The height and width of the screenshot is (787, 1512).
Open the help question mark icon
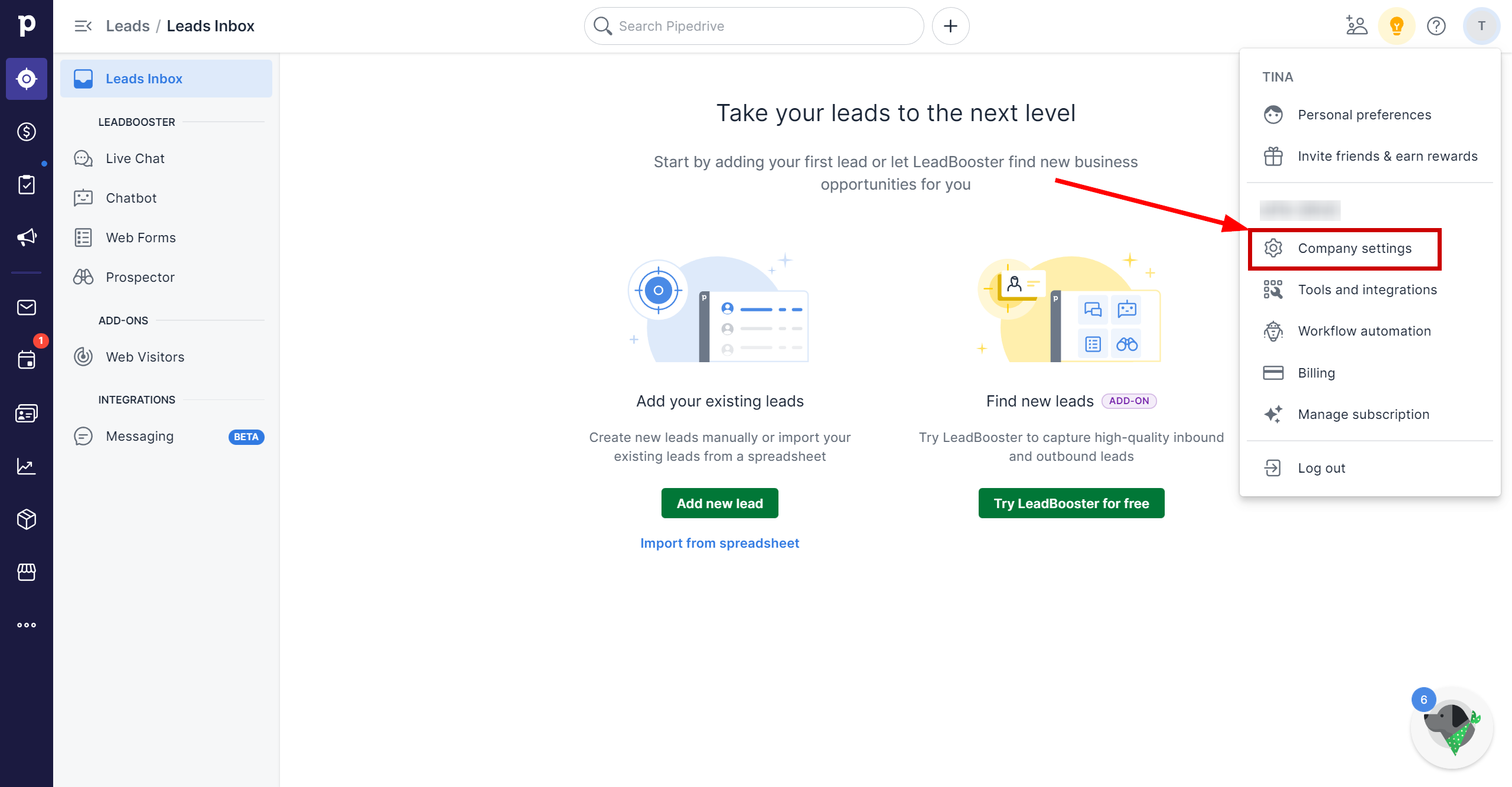tap(1436, 26)
